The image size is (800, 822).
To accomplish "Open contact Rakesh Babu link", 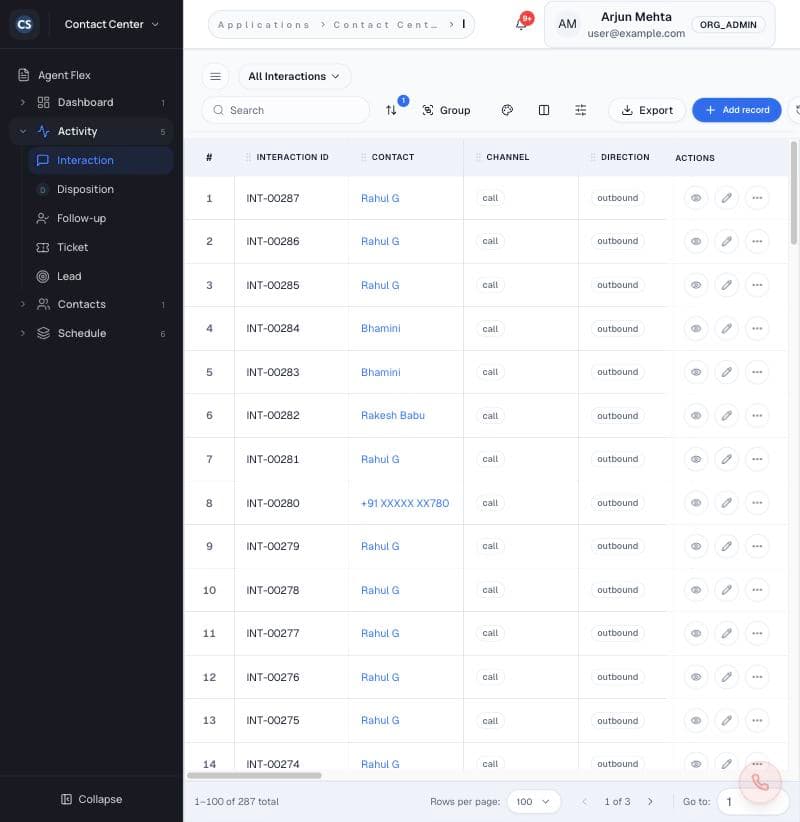I will click(x=393, y=415).
